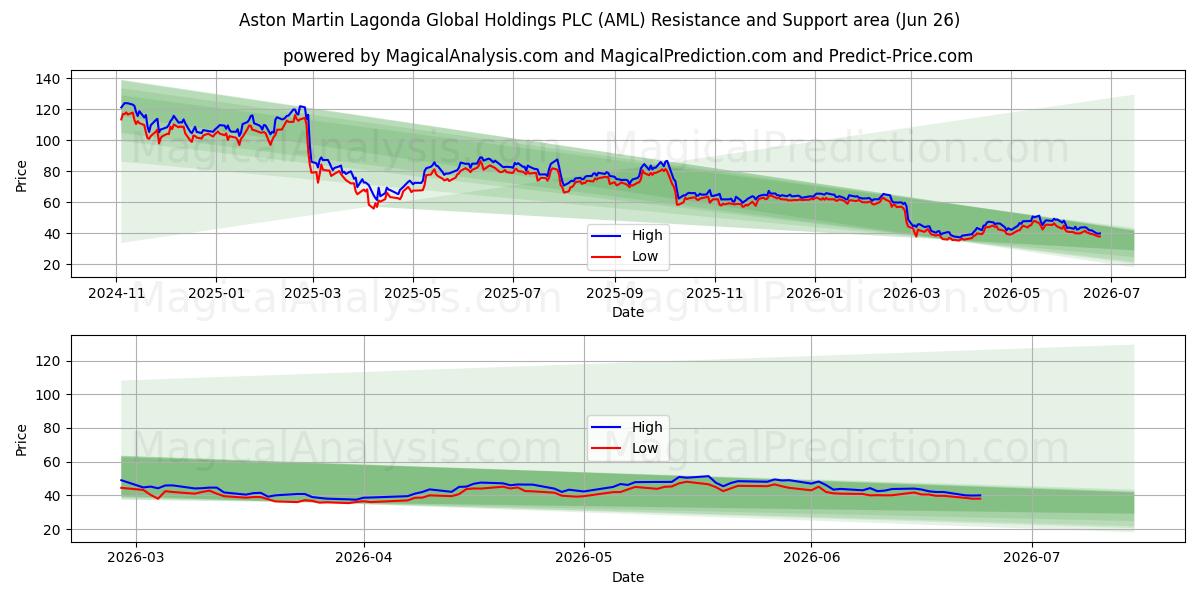Click the '2026-04' tick label on bottom chart
This screenshot has width=1200, height=600.
[364, 558]
